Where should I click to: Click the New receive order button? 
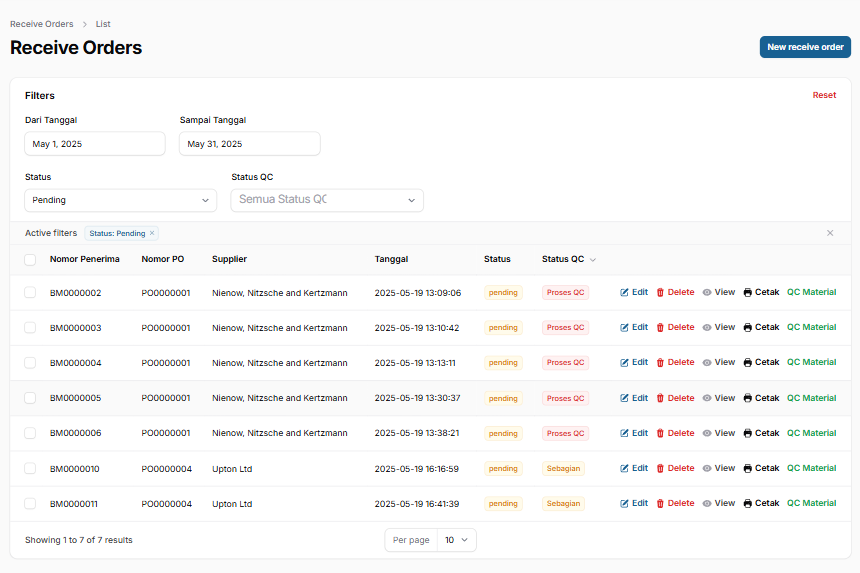coord(805,47)
